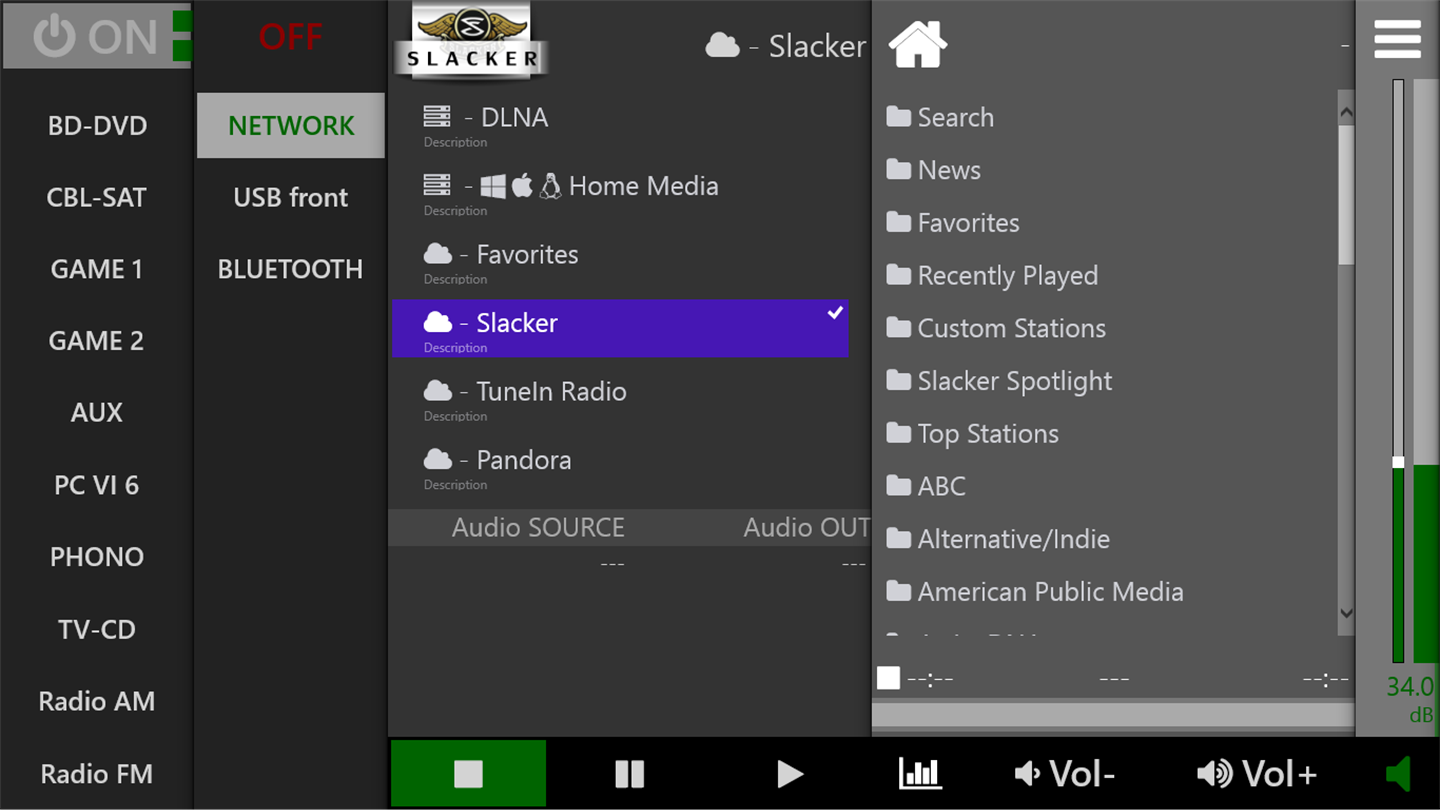Lower volume with Vol- button
Image resolution: width=1440 pixels, height=810 pixels.
1064,773
